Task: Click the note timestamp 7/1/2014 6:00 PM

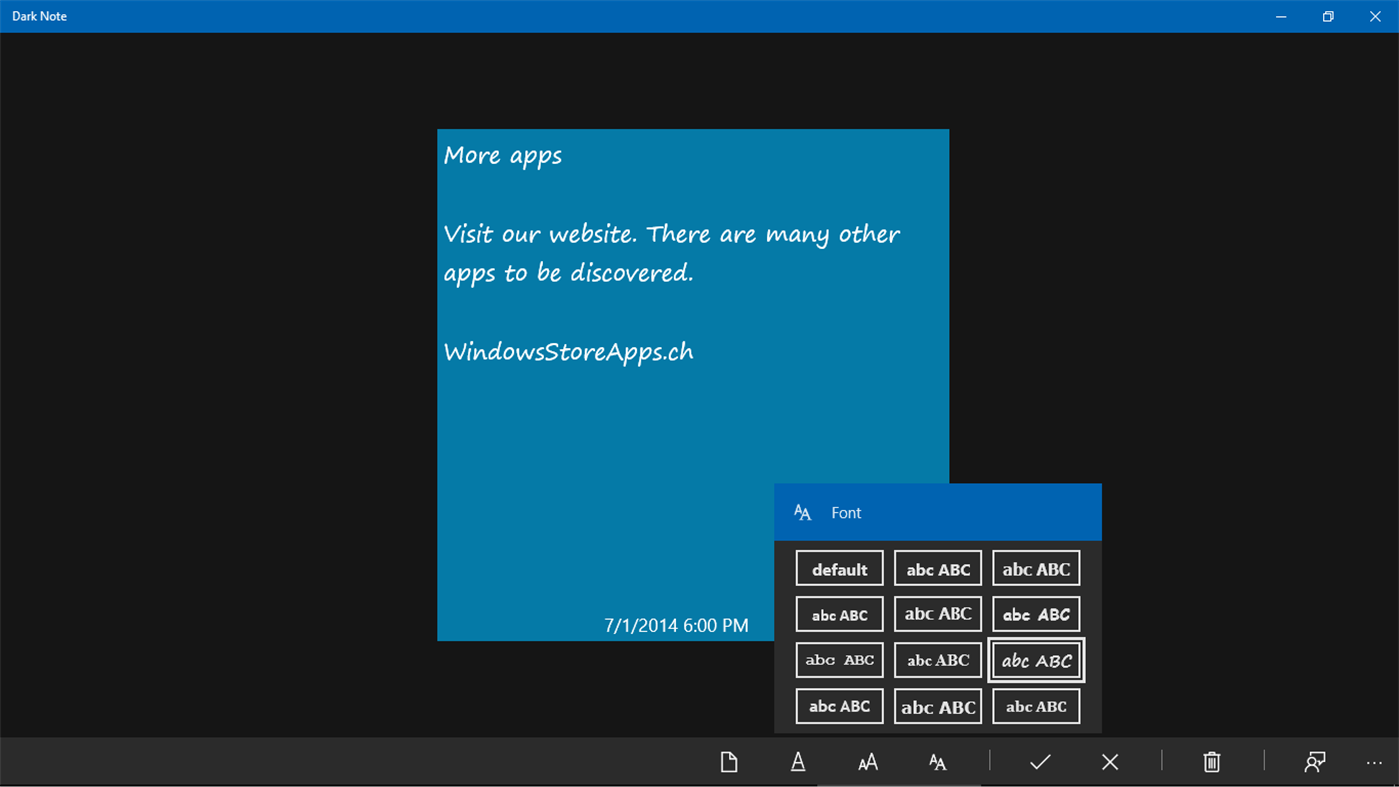Action: pyautogui.click(x=675, y=624)
